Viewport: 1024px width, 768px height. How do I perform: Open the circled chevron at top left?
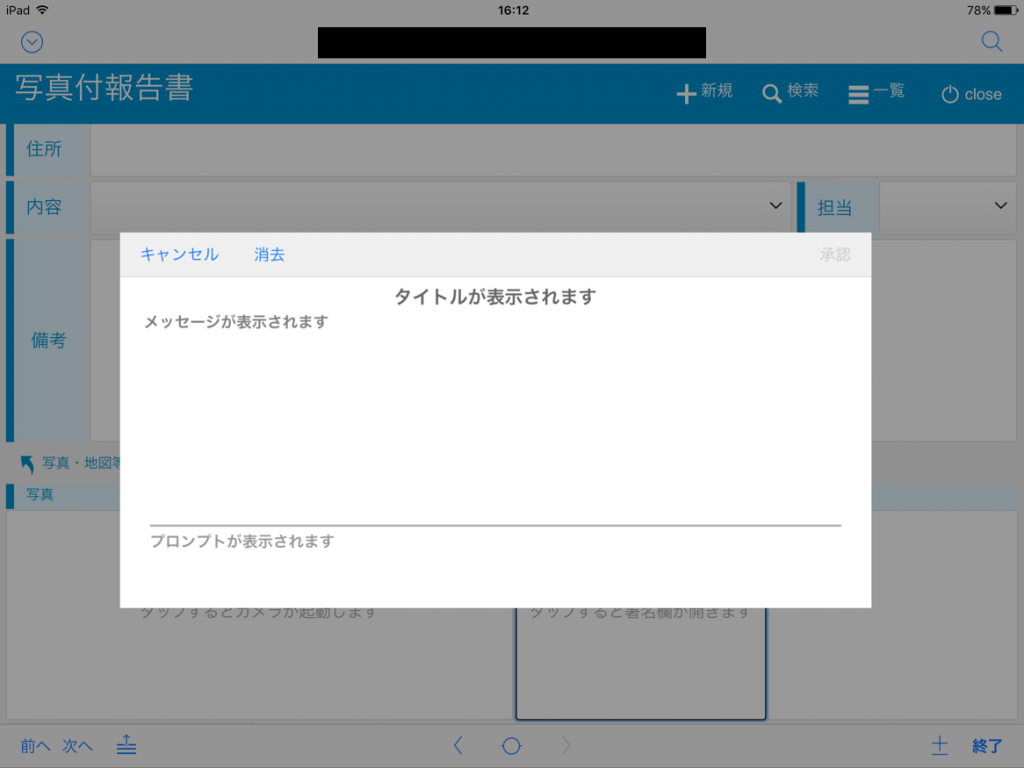(31, 41)
